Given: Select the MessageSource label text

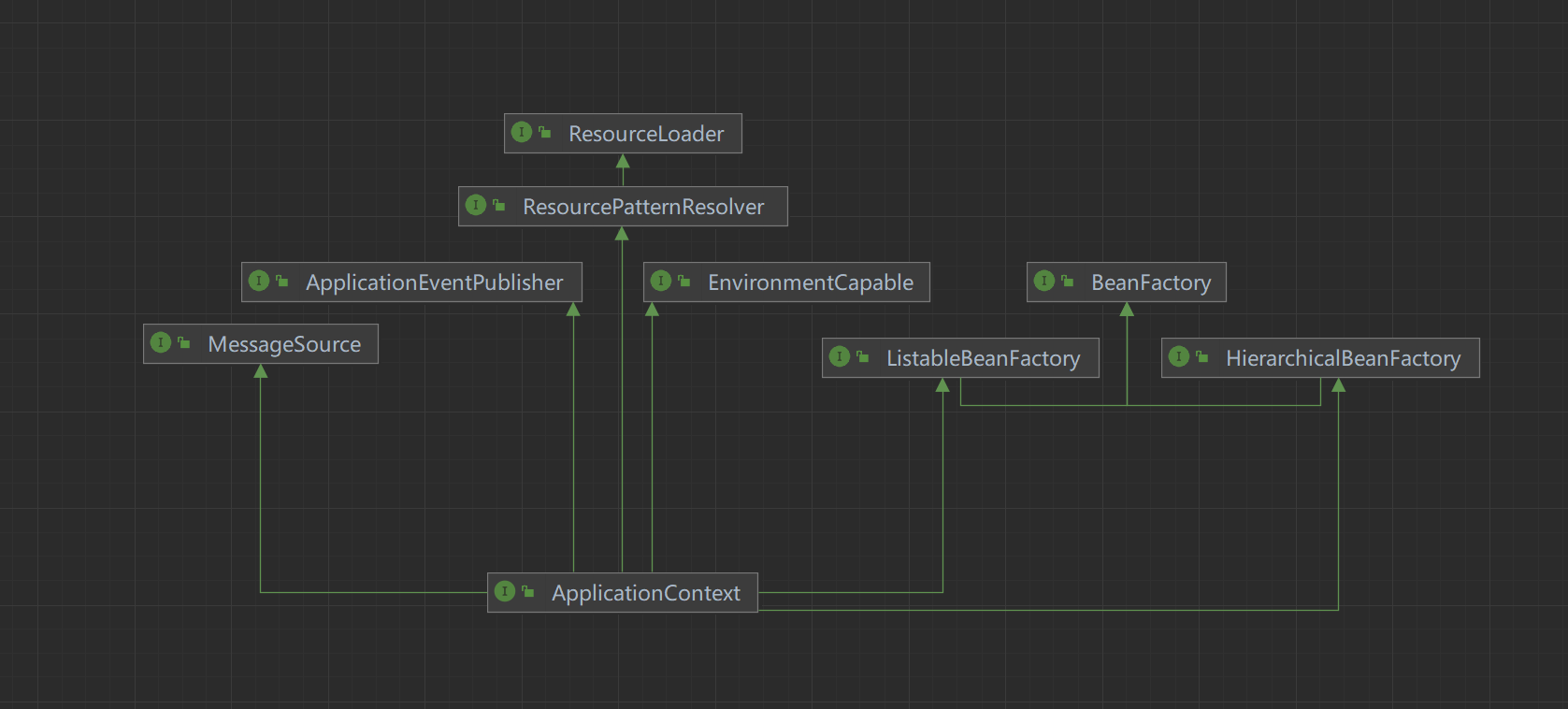Looking at the screenshot, I should click(284, 344).
